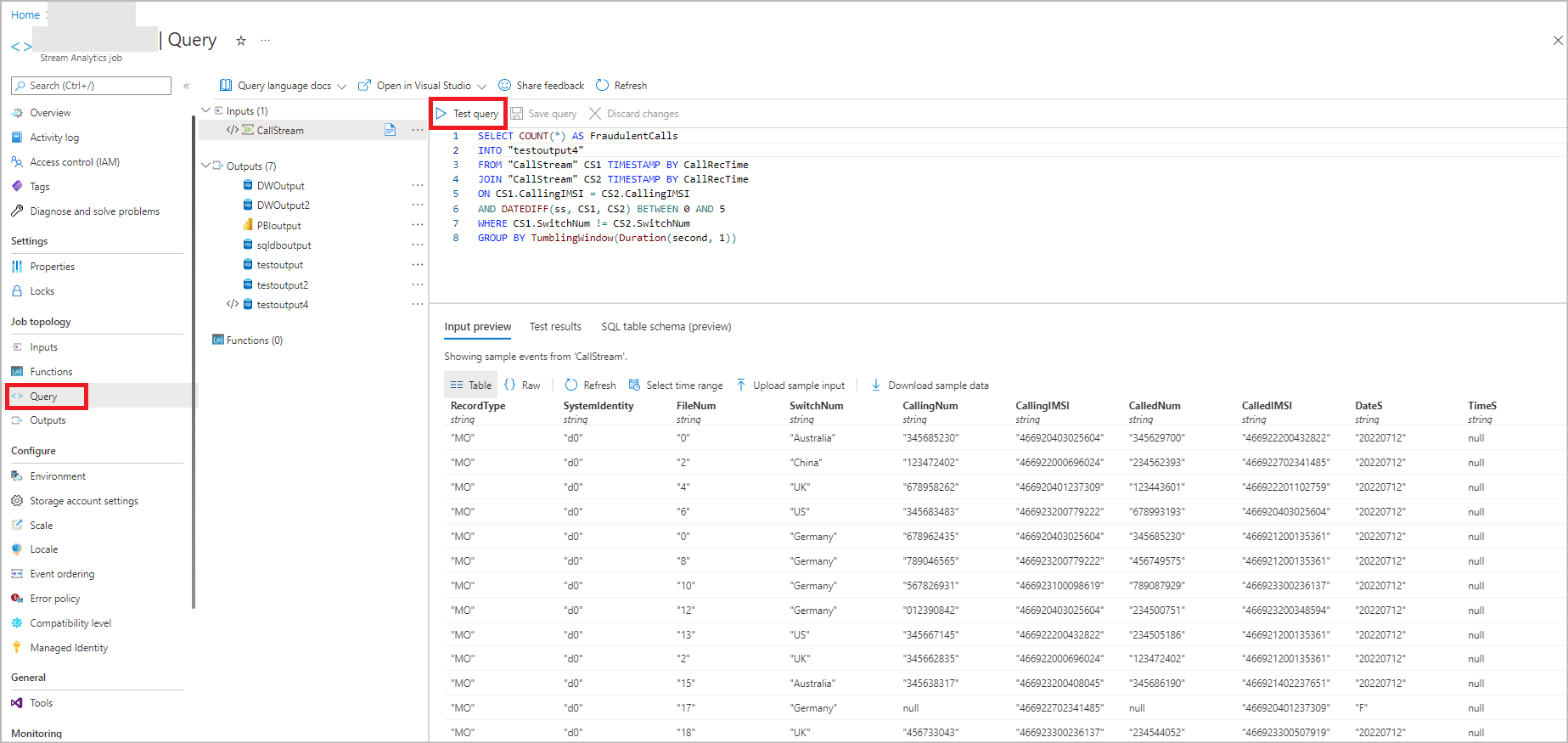The image size is (1568, 743).
Task: Collapse the Outputs (7) tree node
Action: coord(205,166)
